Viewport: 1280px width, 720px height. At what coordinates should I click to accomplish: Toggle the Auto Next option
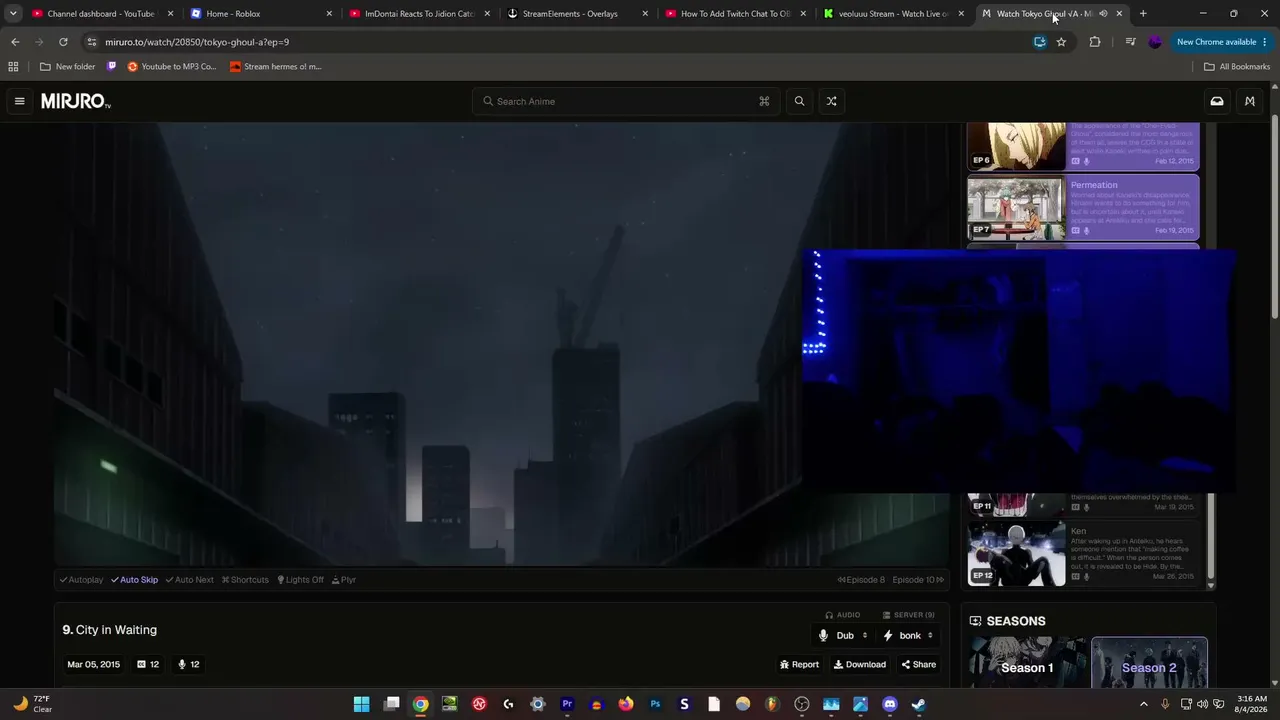point(189,580)
